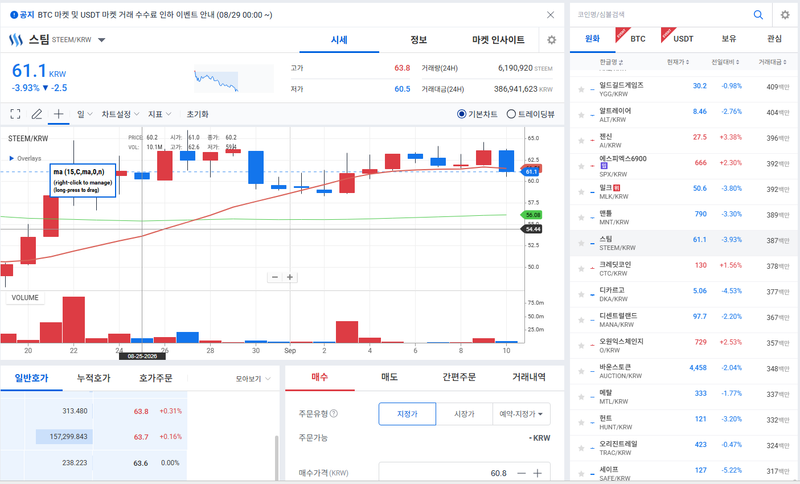The image size is (800, 484).
Task: Switch to the 보유 tab
Action: [729, 39]
